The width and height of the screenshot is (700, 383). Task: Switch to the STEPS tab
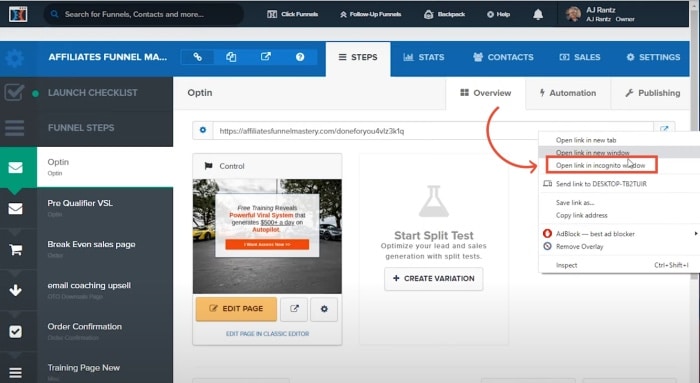pos(358,58)
